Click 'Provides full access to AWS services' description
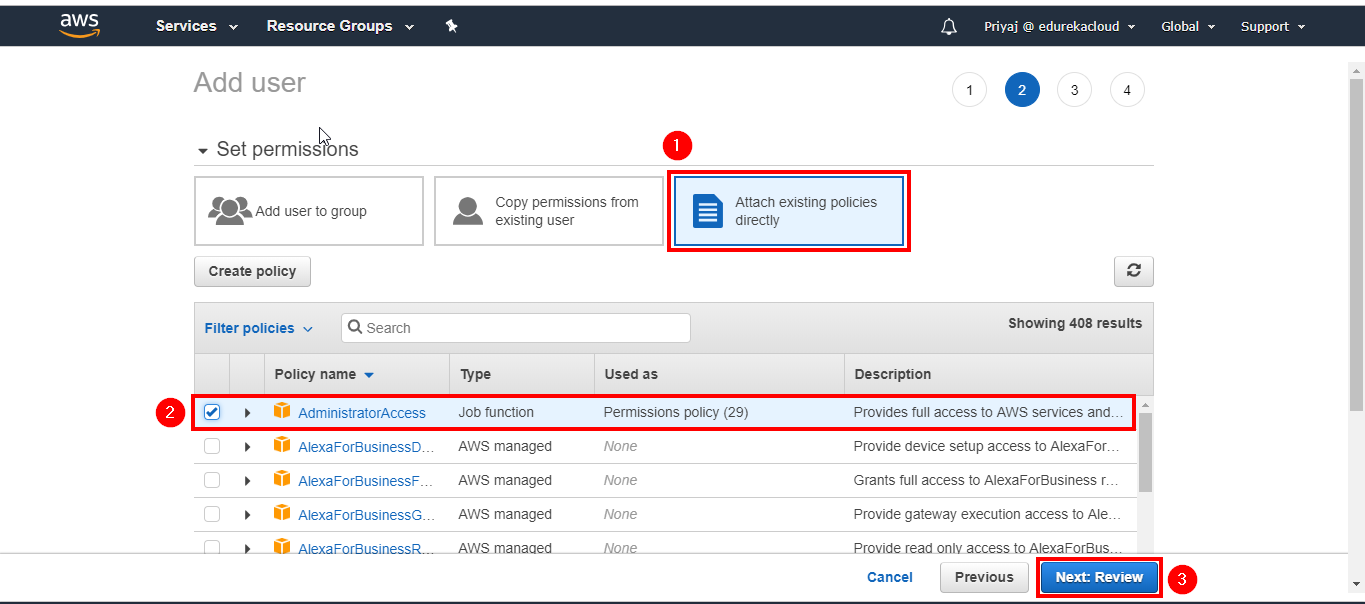This screenshot has width=1365, height=604. 989,412
